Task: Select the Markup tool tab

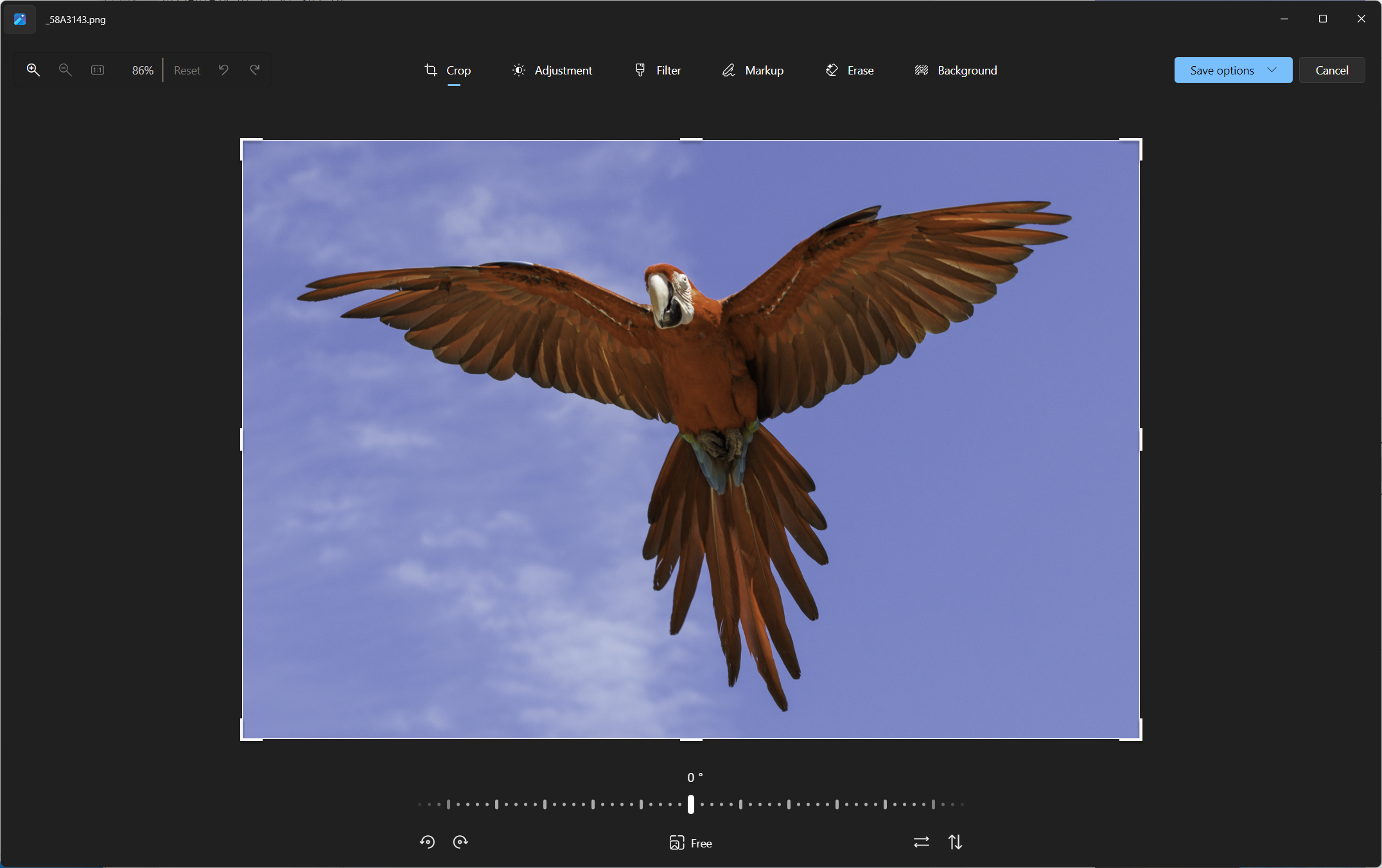Action: point(753,70)
